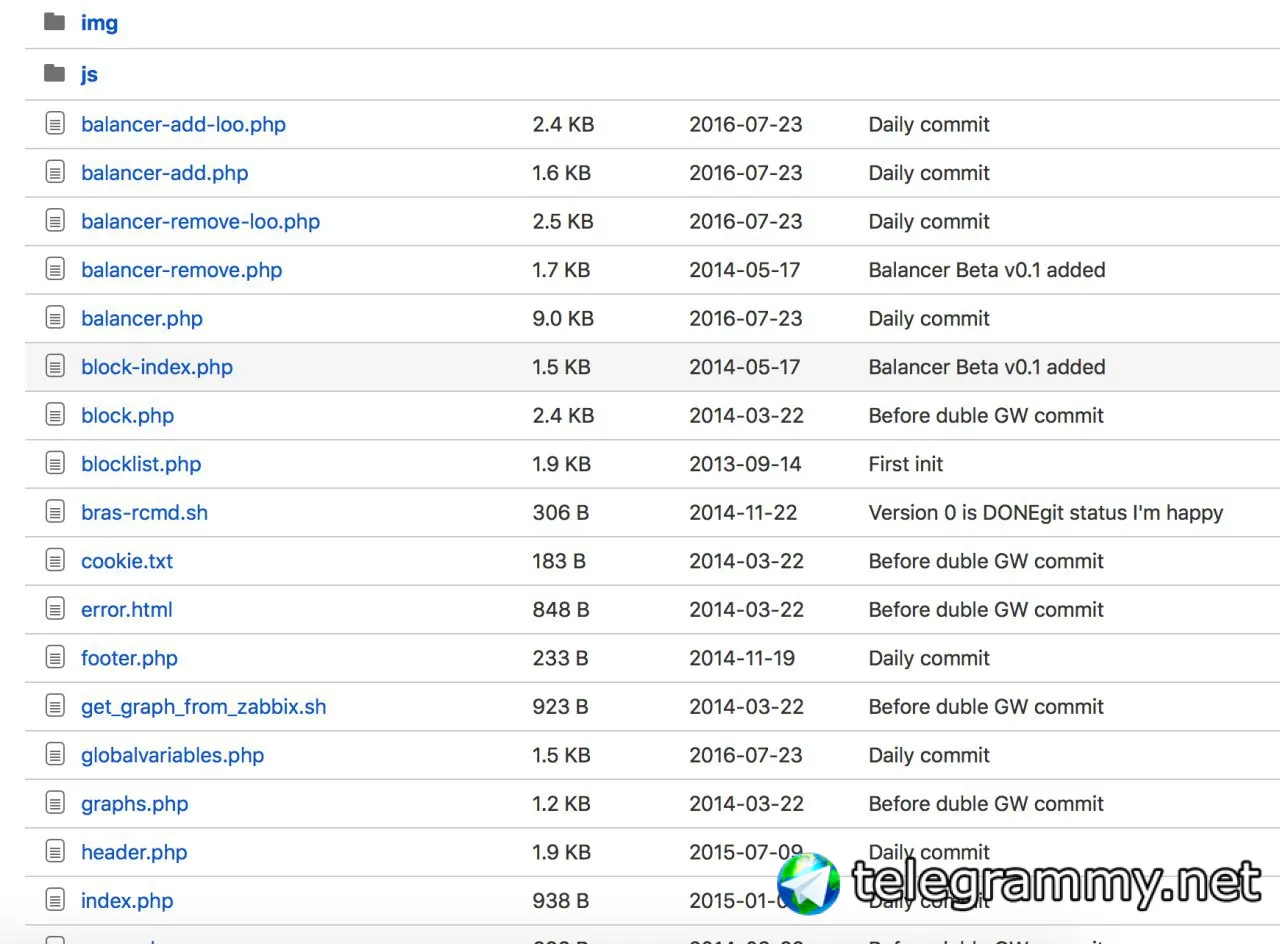The height and width of the screenshot is (944, 1280).
Task: Click the 2013-09-14 date of blocklist.php
Action: (x=745, y=464)
